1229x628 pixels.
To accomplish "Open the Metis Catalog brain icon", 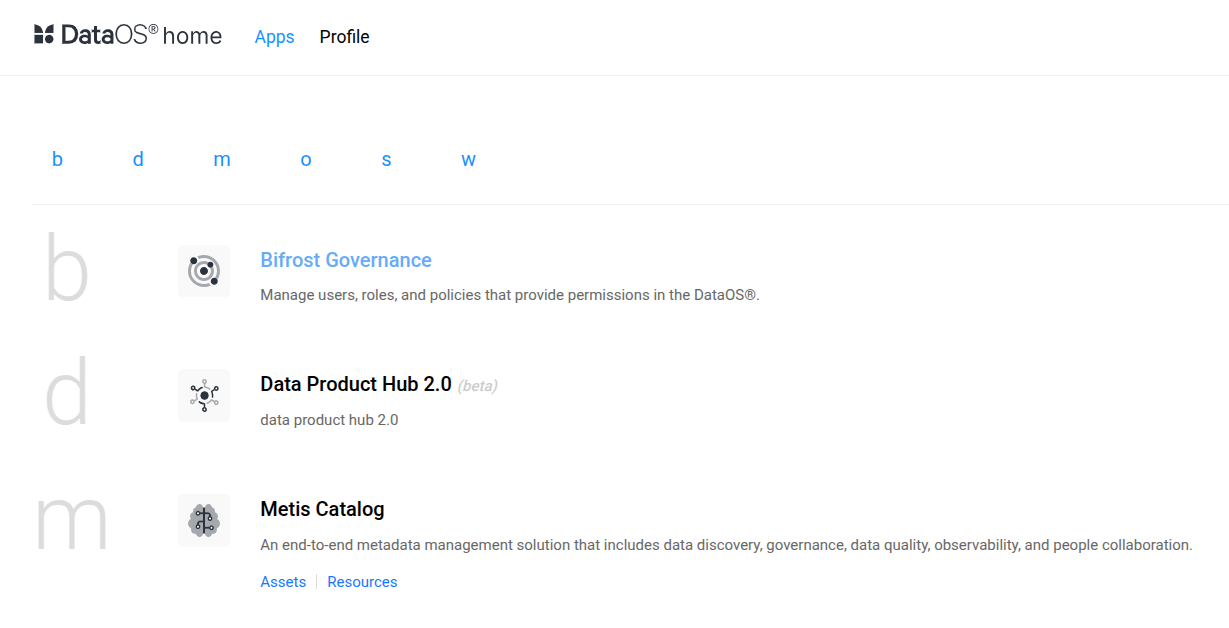I will (x=204, y=520).
